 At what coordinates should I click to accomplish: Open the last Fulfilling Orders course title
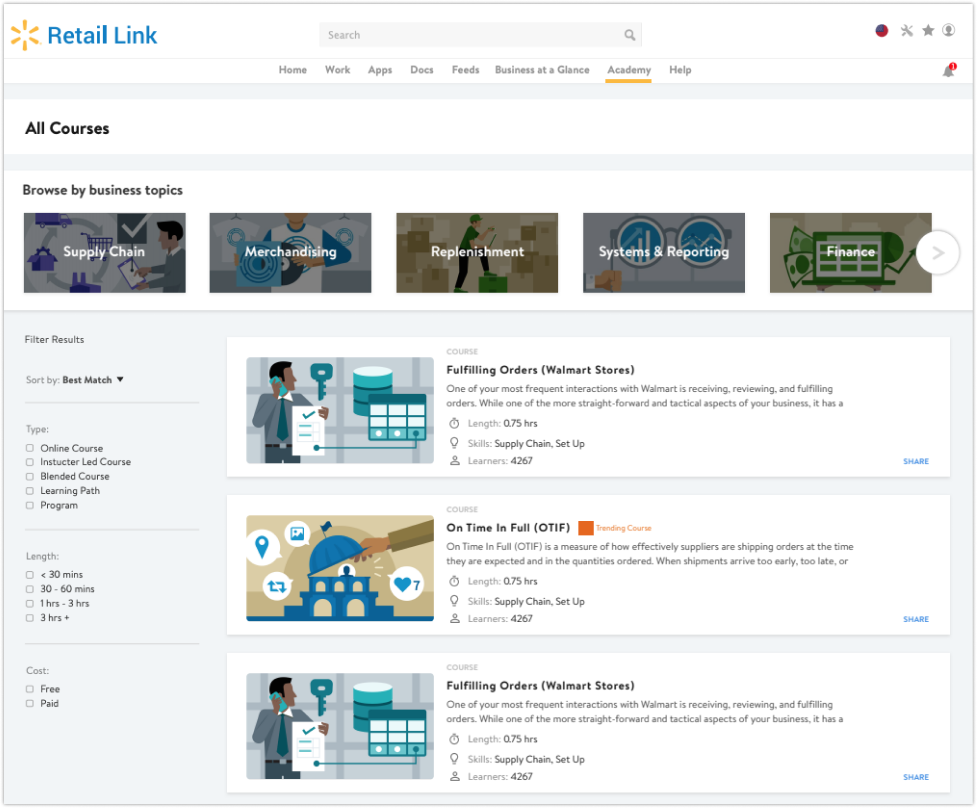click(x=540, y=686)
